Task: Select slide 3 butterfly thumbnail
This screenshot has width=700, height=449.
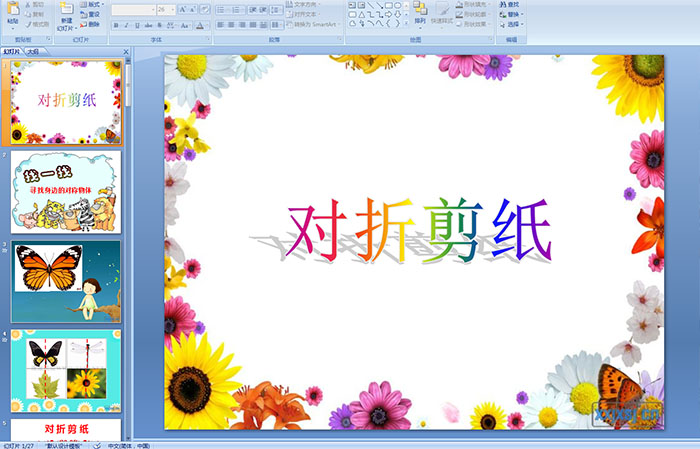Action: (66, 282)
